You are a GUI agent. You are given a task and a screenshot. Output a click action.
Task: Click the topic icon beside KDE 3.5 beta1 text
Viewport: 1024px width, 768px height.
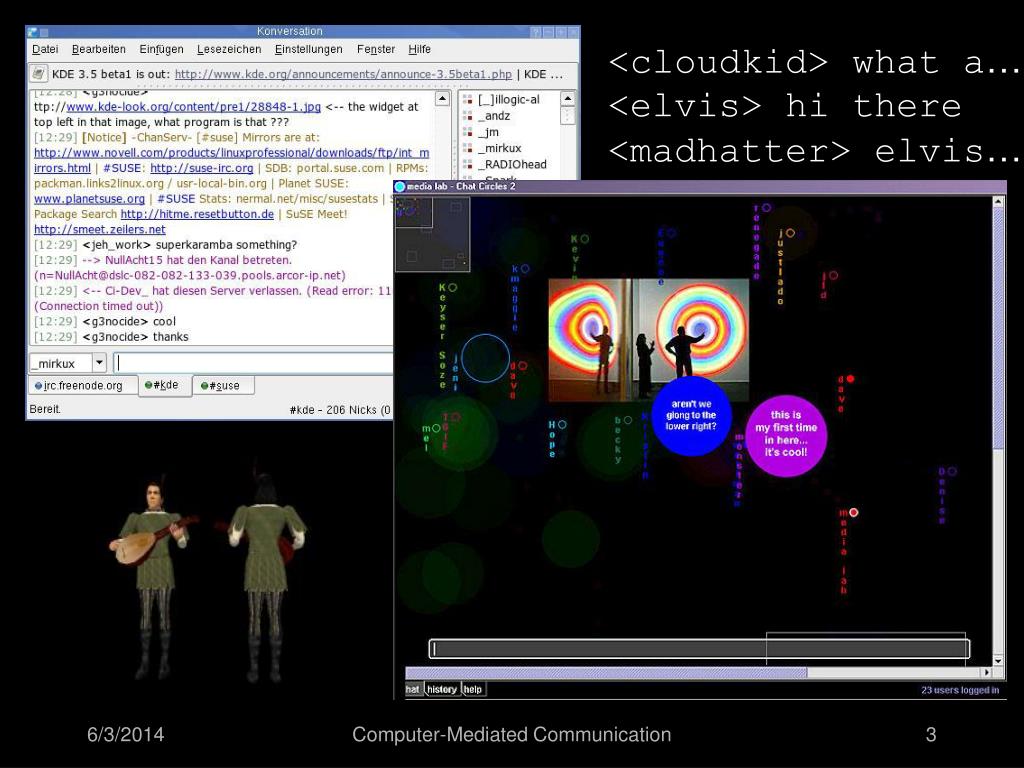point(39,74)
